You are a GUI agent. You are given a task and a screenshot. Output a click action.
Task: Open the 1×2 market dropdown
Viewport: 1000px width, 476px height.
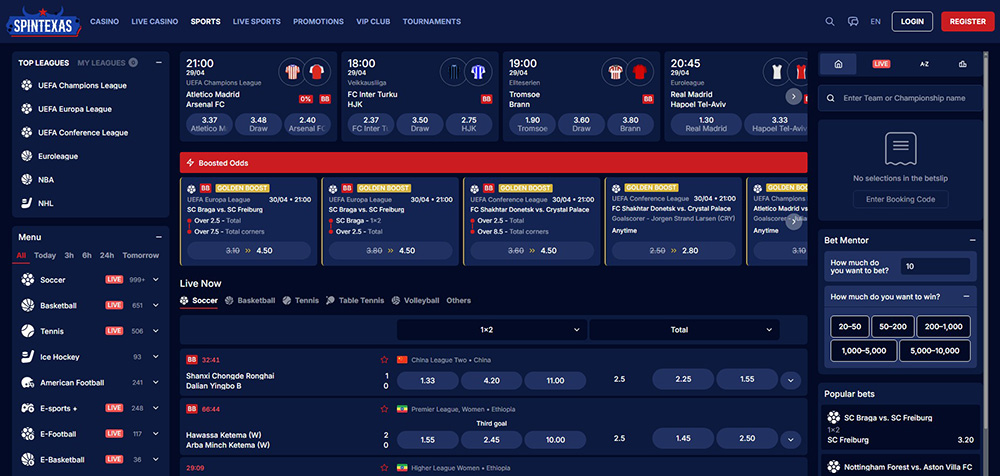click(492, 330)
